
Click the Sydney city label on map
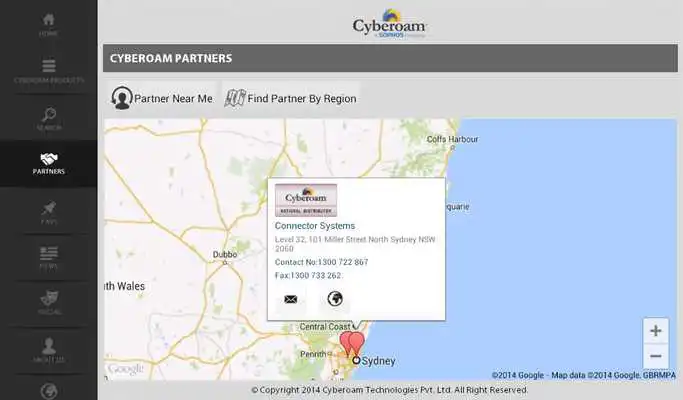tap(378, 361)
